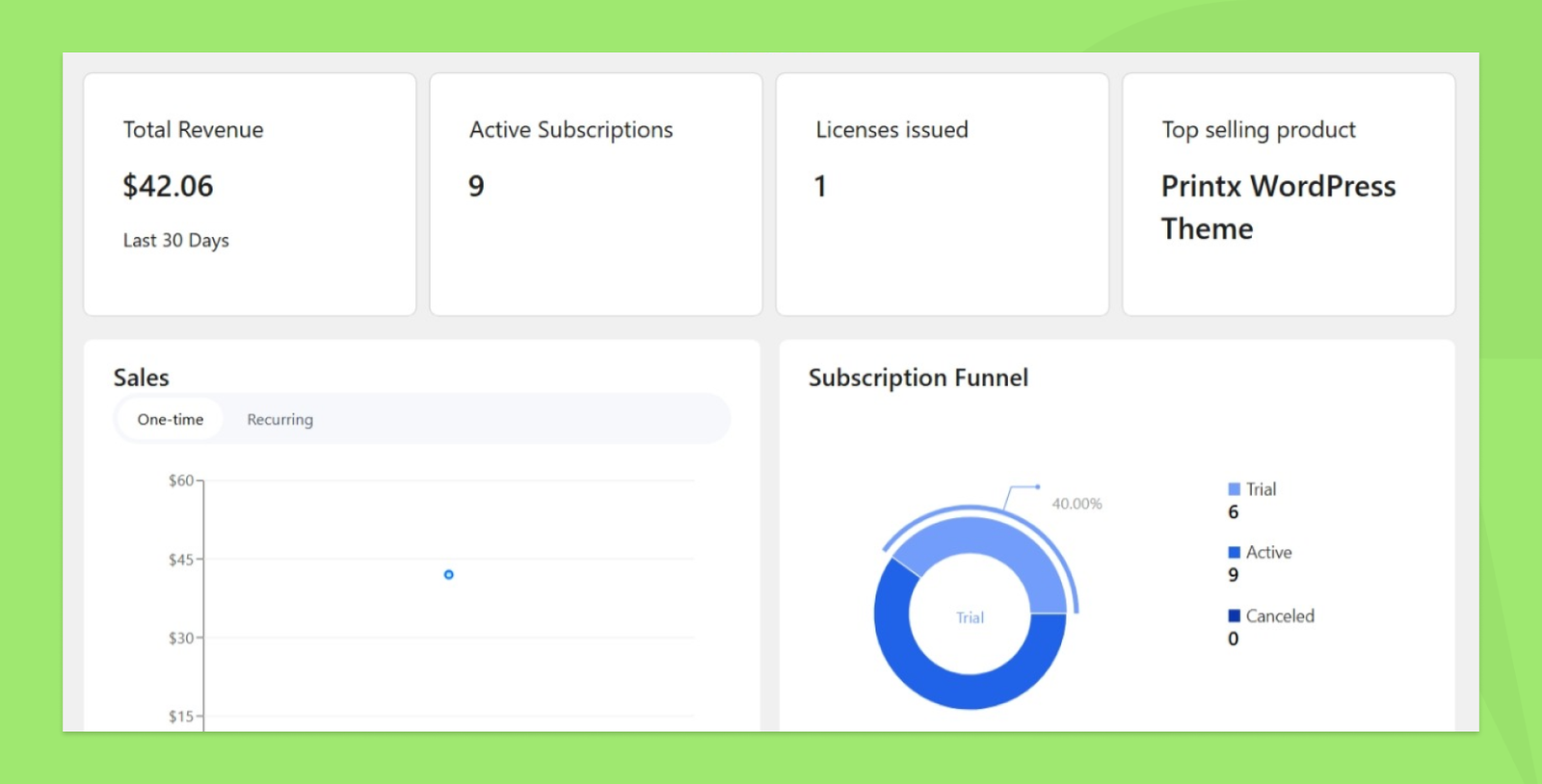1542x784 pixels.
Task: Open the Printx WordPress Theme product
Action: click(1277, 207)
